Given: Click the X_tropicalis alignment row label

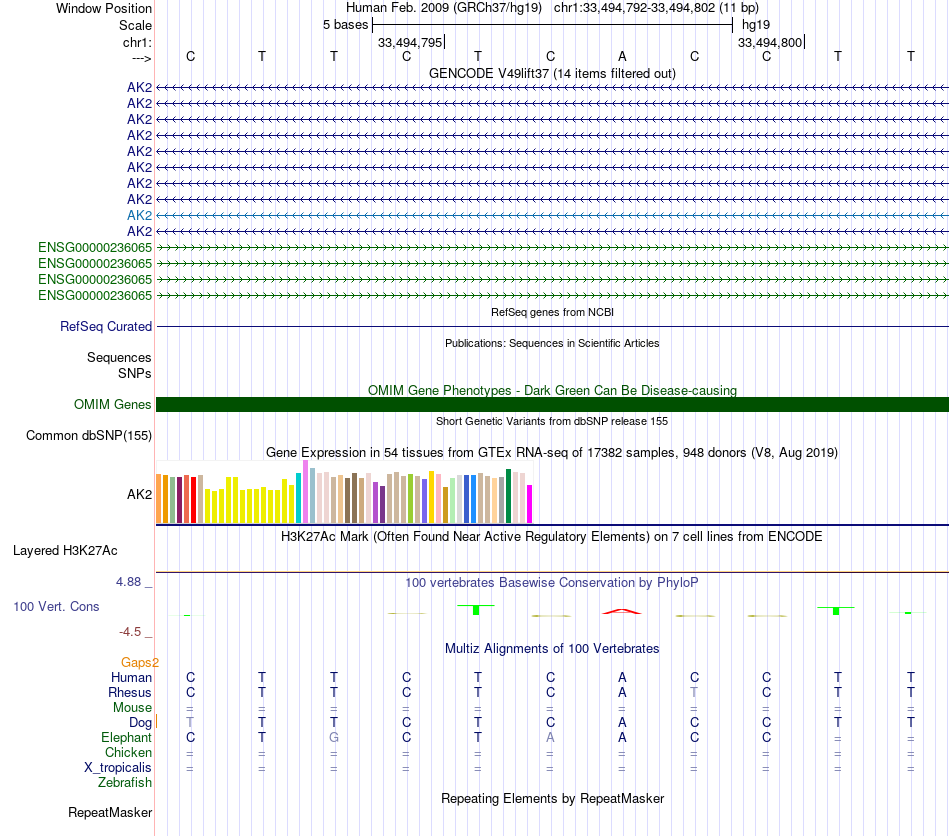Looking at the screenshot, I should pos(118,768).
